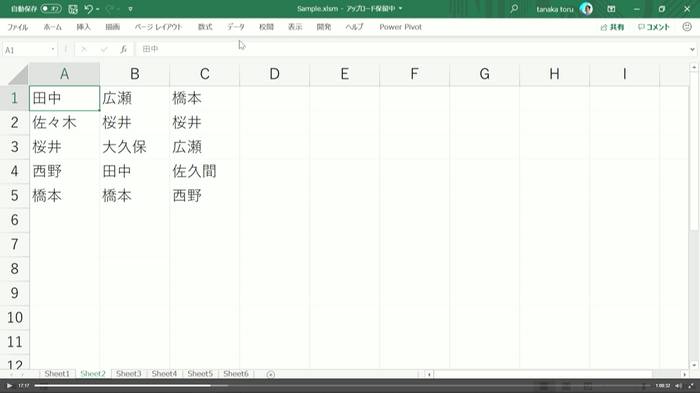Screen dimensions: 700x393
Task: Click the horizontal scrollbar right arrow
Action: click(684, 374)
